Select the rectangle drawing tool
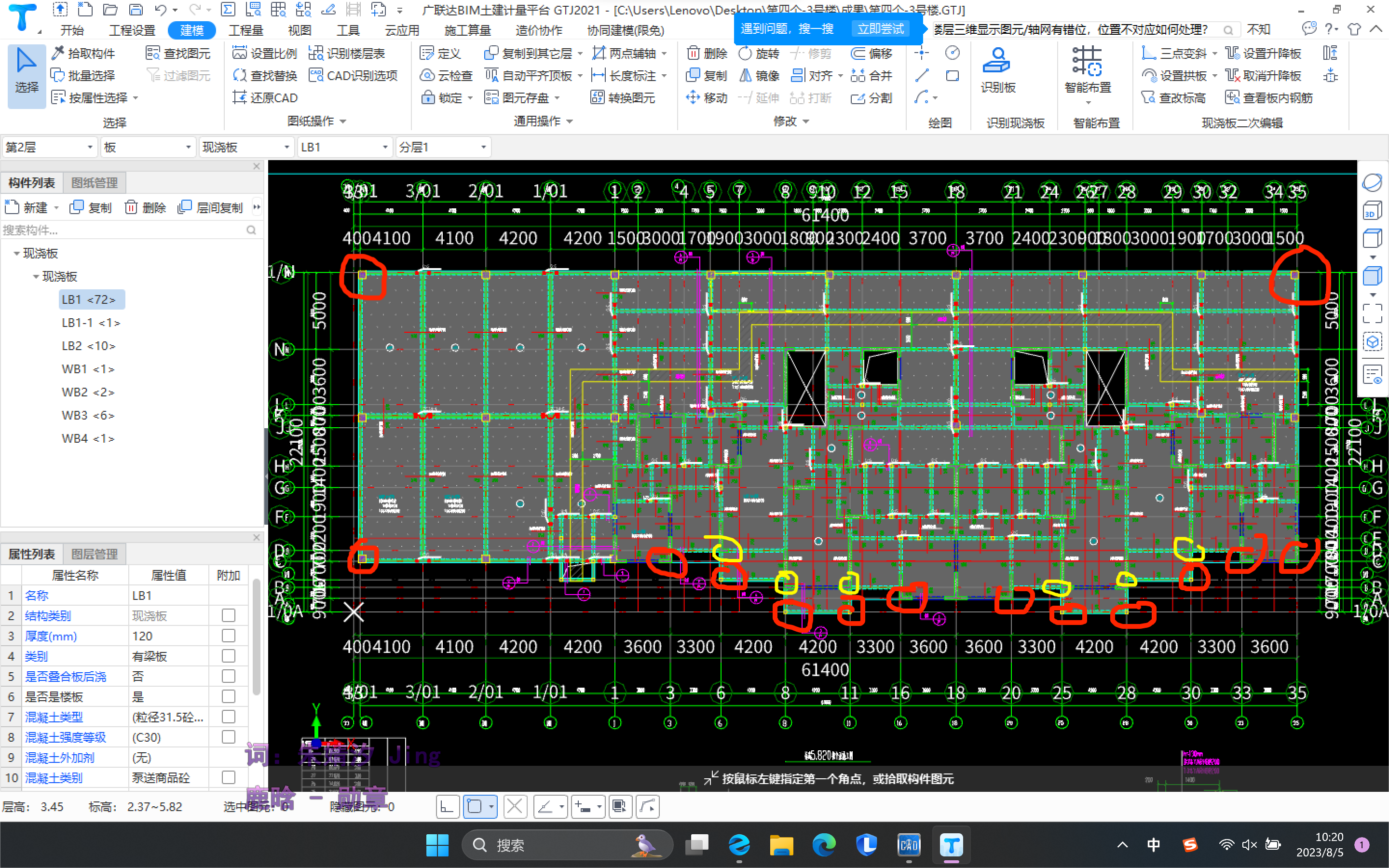 [952, 75]
